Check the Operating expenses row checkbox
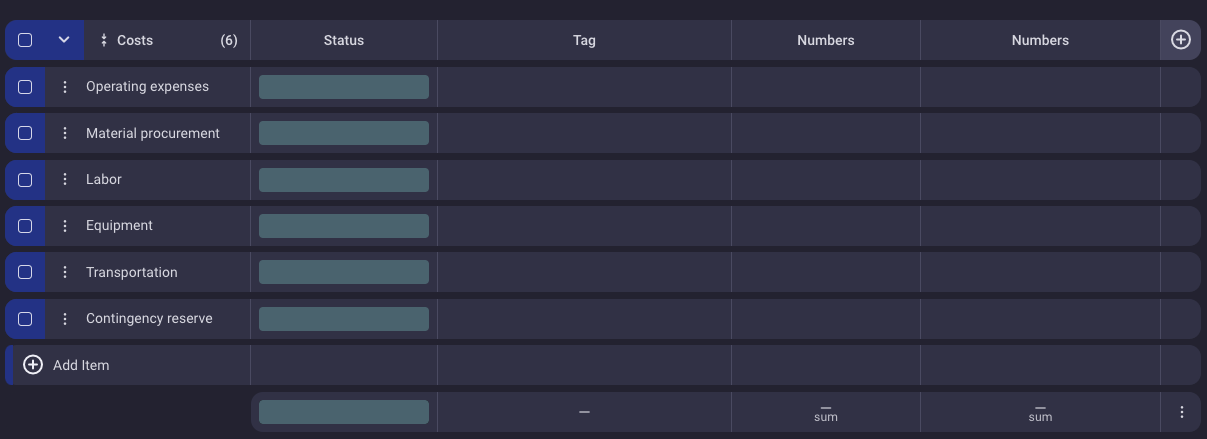 coord(25,87)
